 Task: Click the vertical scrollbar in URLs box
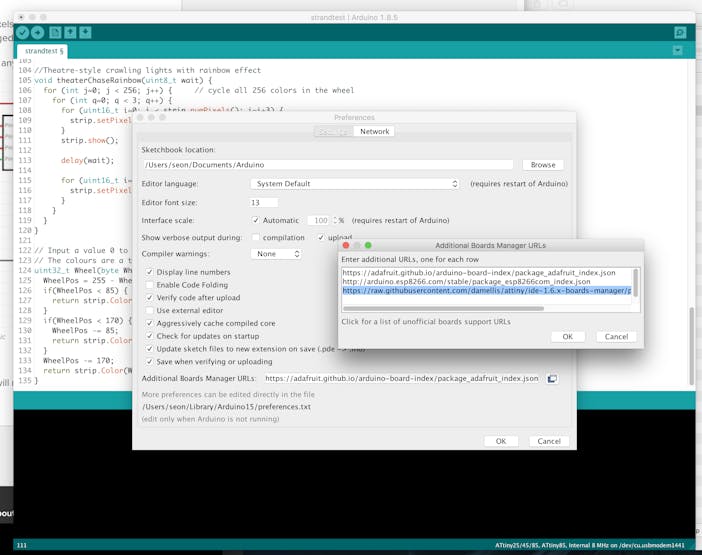pyautogui.click(x=635, y=282)
